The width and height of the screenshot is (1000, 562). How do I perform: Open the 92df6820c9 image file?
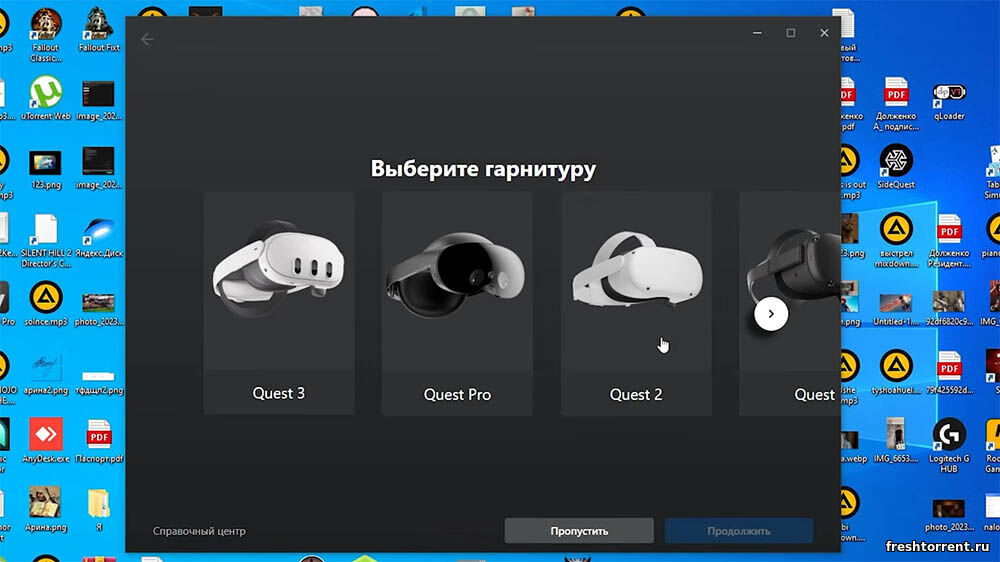[x=949, y=309]
